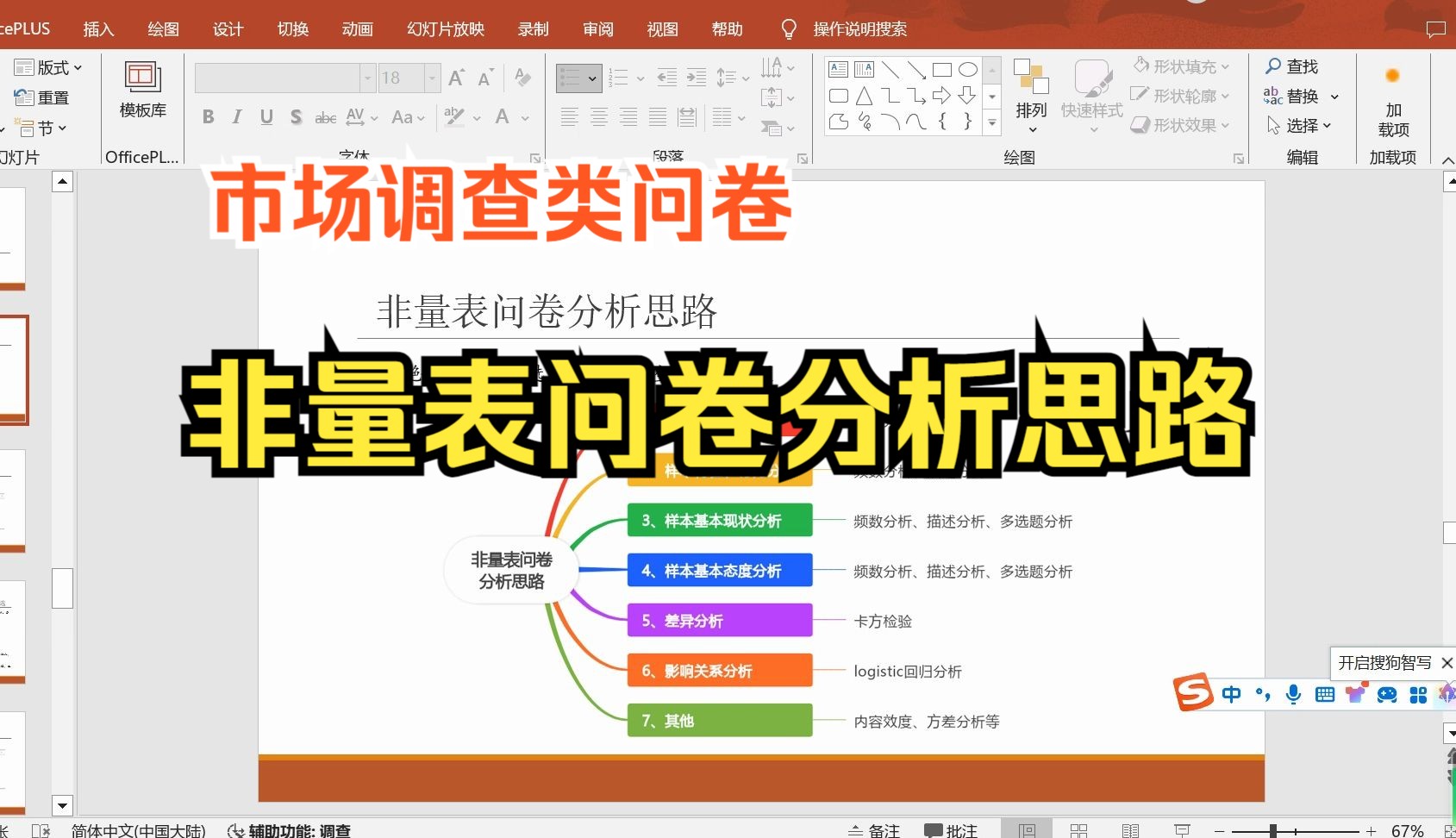The image size is (1456, 838).
Task: Open 形状填充 shape fill dropdown
Action: [x=1181, y=66]
